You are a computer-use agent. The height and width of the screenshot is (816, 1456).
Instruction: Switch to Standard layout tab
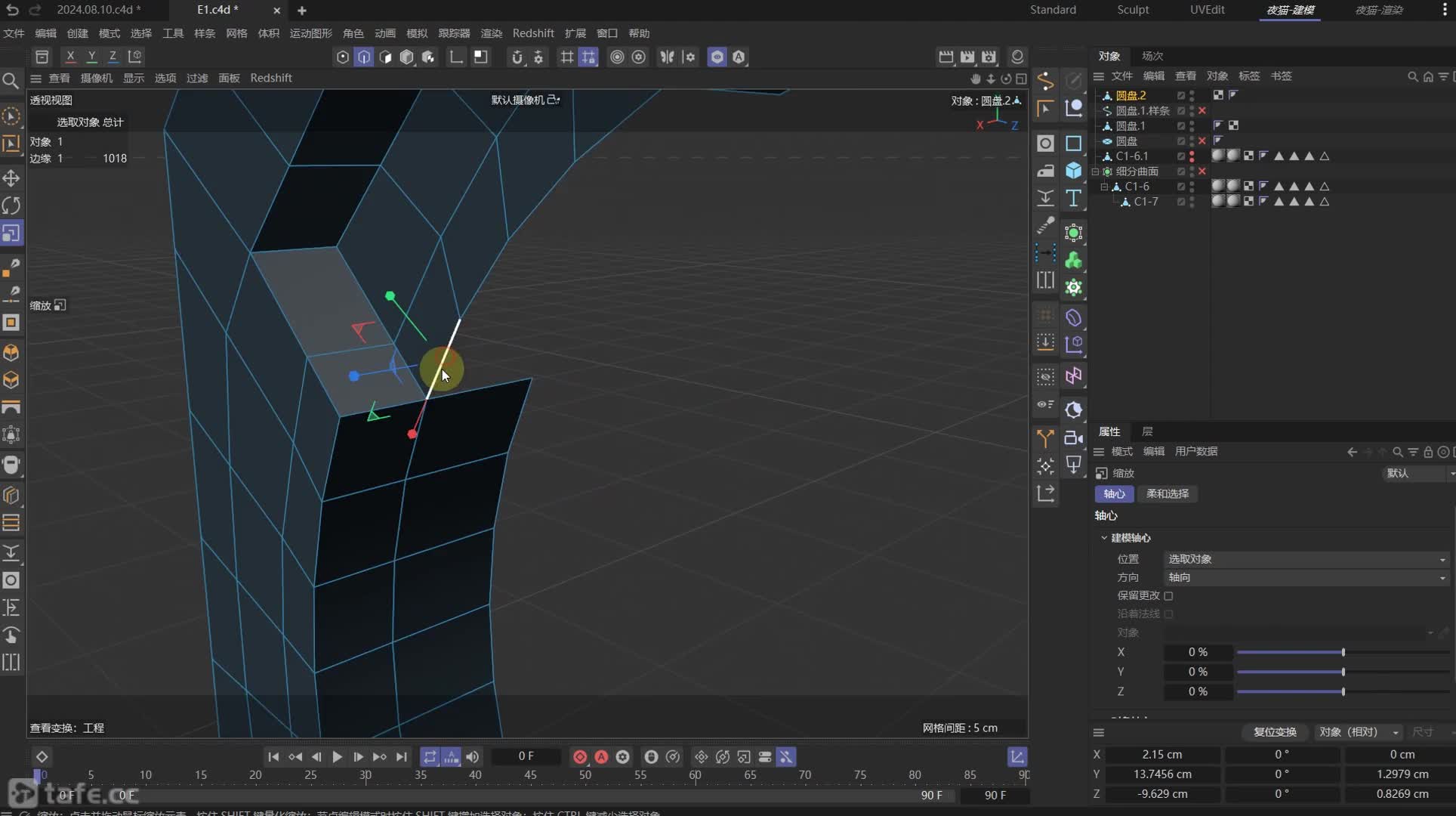(1053, 10)
